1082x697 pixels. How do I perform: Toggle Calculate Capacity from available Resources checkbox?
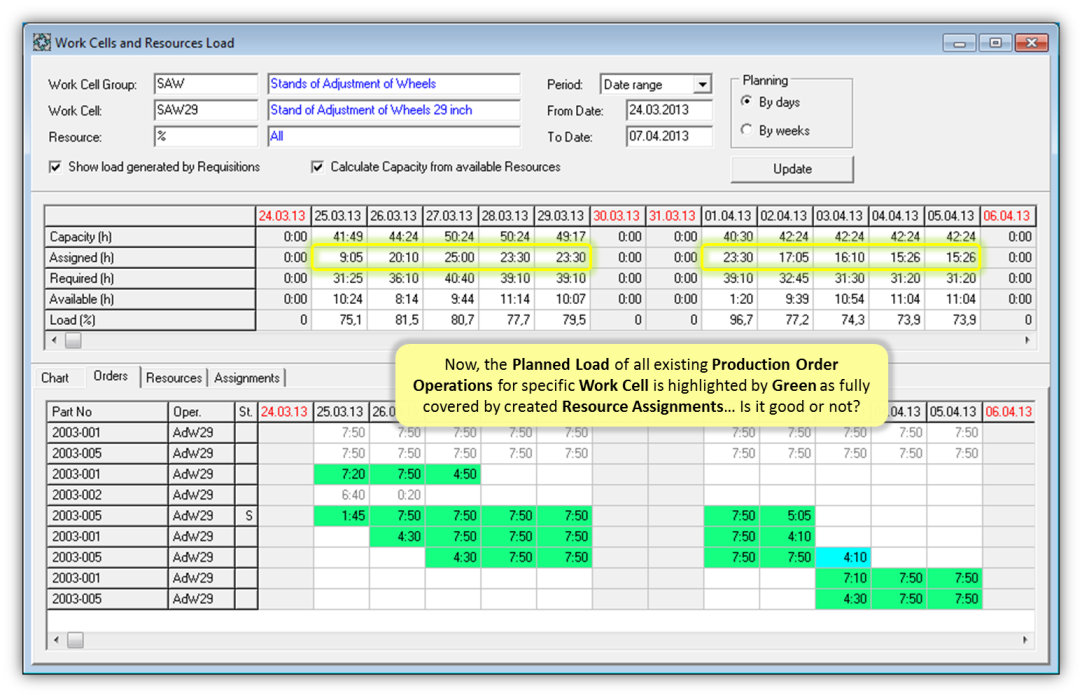[x=317, y=167]
